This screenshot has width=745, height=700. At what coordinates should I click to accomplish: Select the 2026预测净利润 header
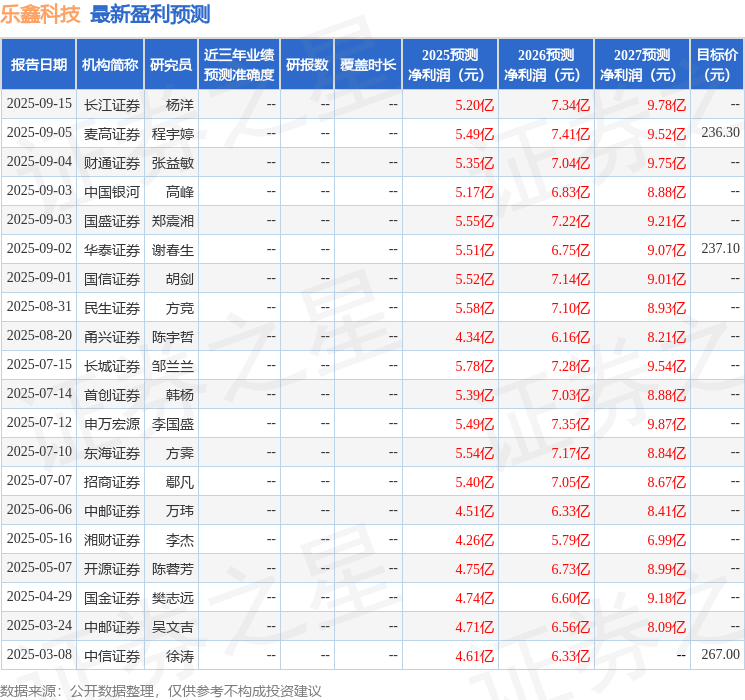[546, 65]
